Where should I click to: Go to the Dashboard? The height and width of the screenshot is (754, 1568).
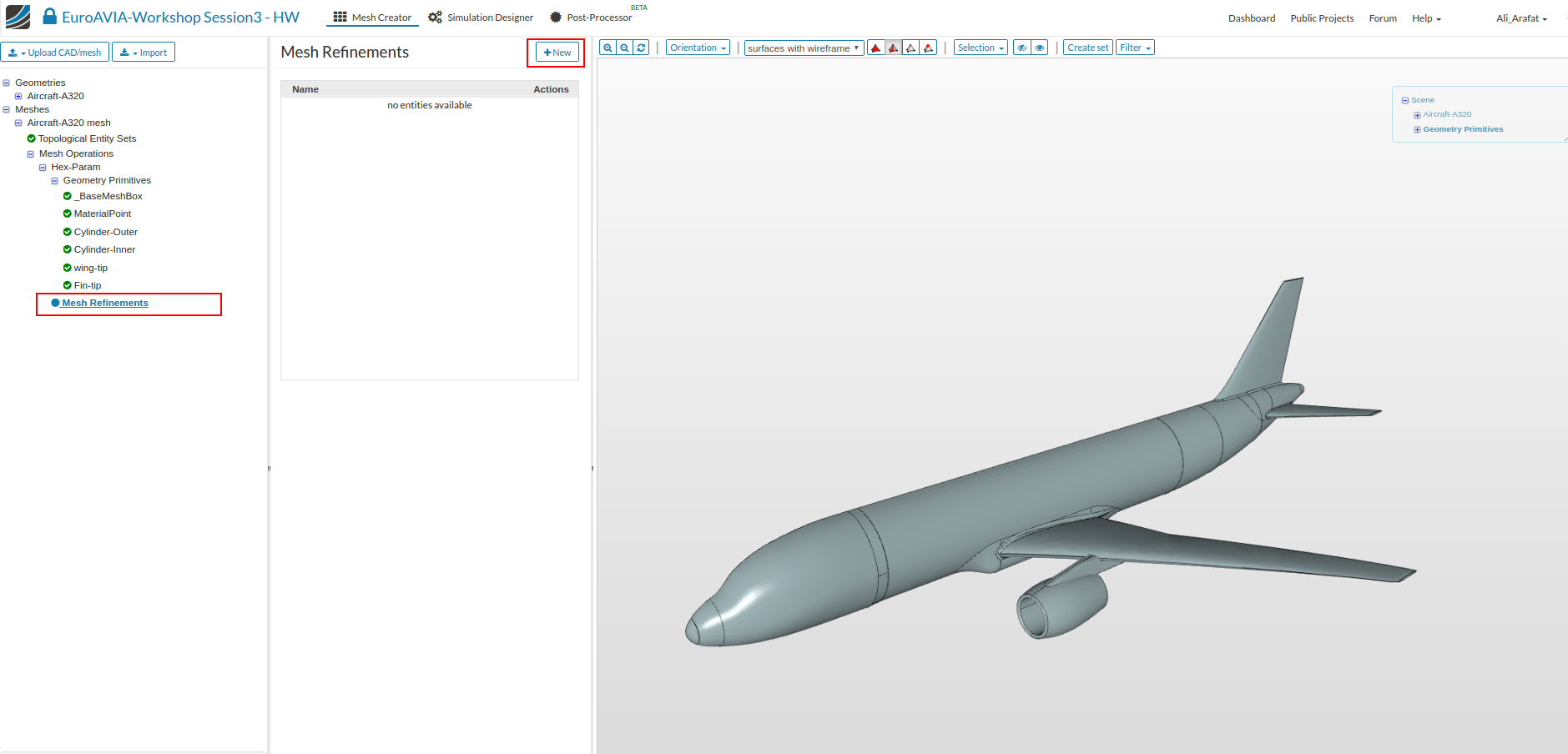coord(1252,18)
